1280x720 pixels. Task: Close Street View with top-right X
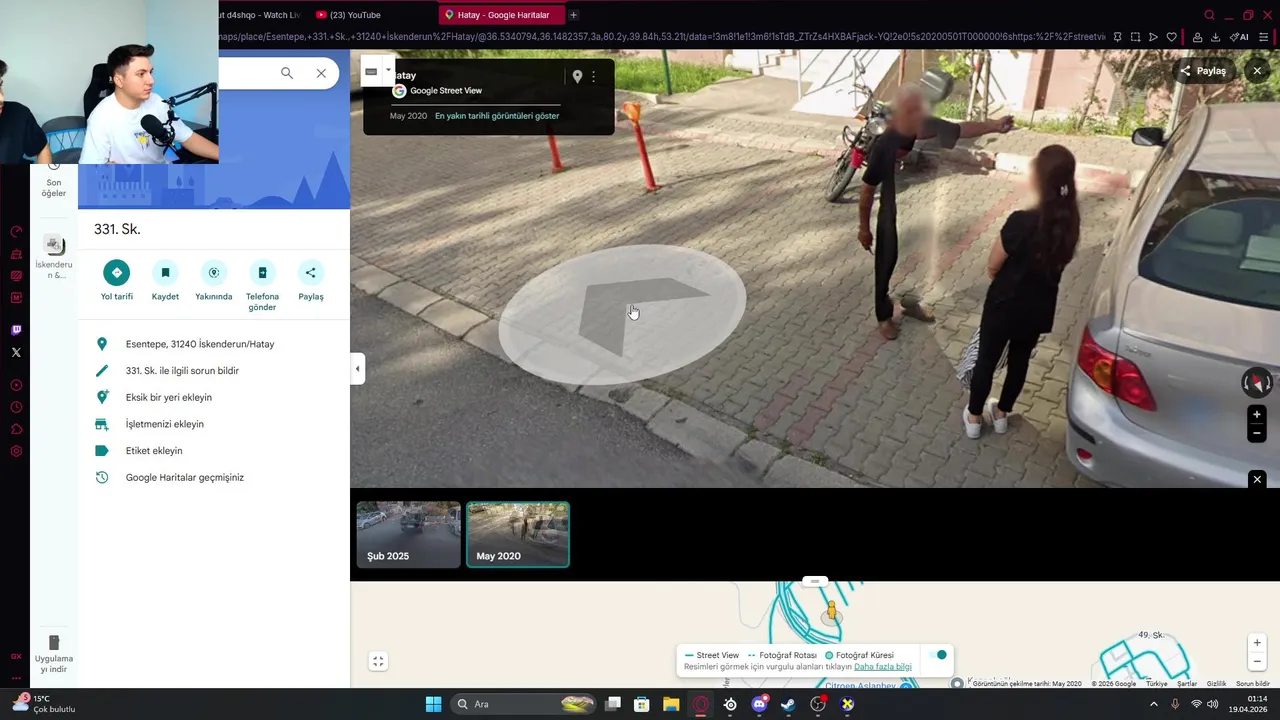pos(1257,71)
